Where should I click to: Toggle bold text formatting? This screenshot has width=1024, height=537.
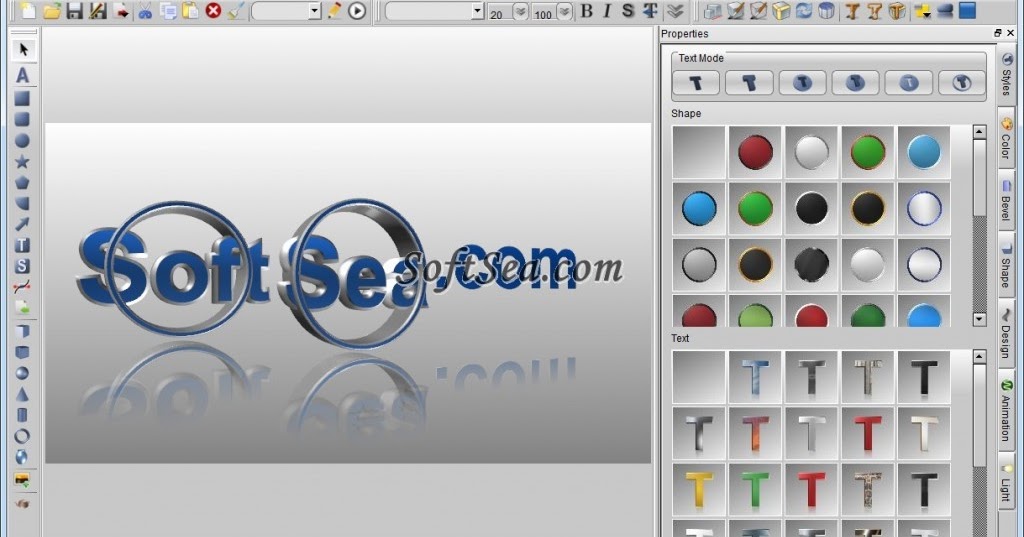586,10
